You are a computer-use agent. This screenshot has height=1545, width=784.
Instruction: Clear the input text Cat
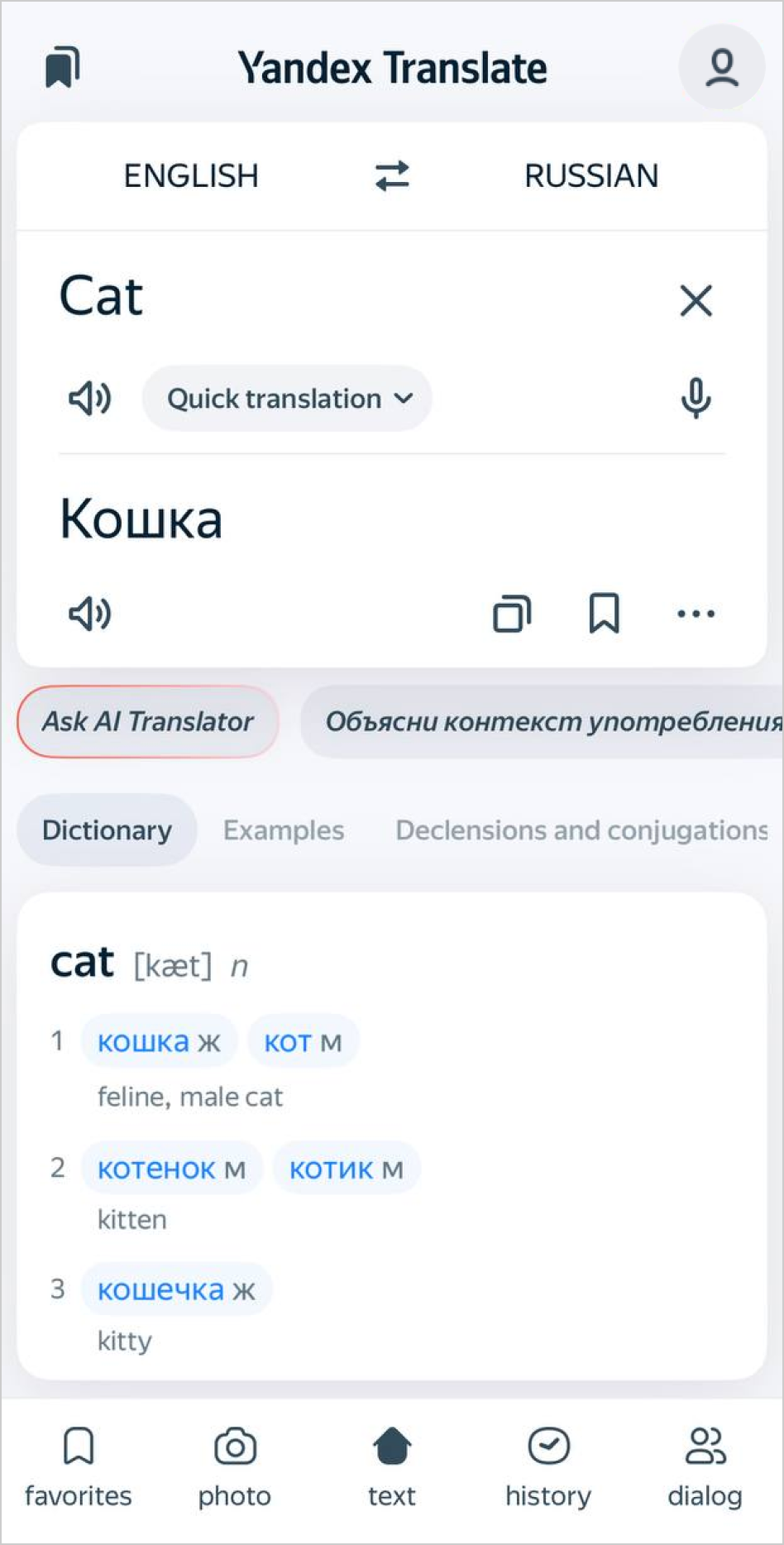(x=696, y=300)
